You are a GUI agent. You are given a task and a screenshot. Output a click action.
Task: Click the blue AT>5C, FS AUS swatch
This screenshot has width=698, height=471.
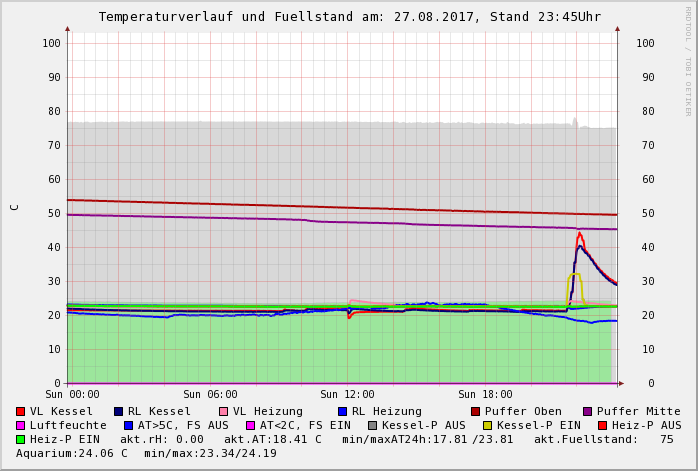[x=129, y=426]
